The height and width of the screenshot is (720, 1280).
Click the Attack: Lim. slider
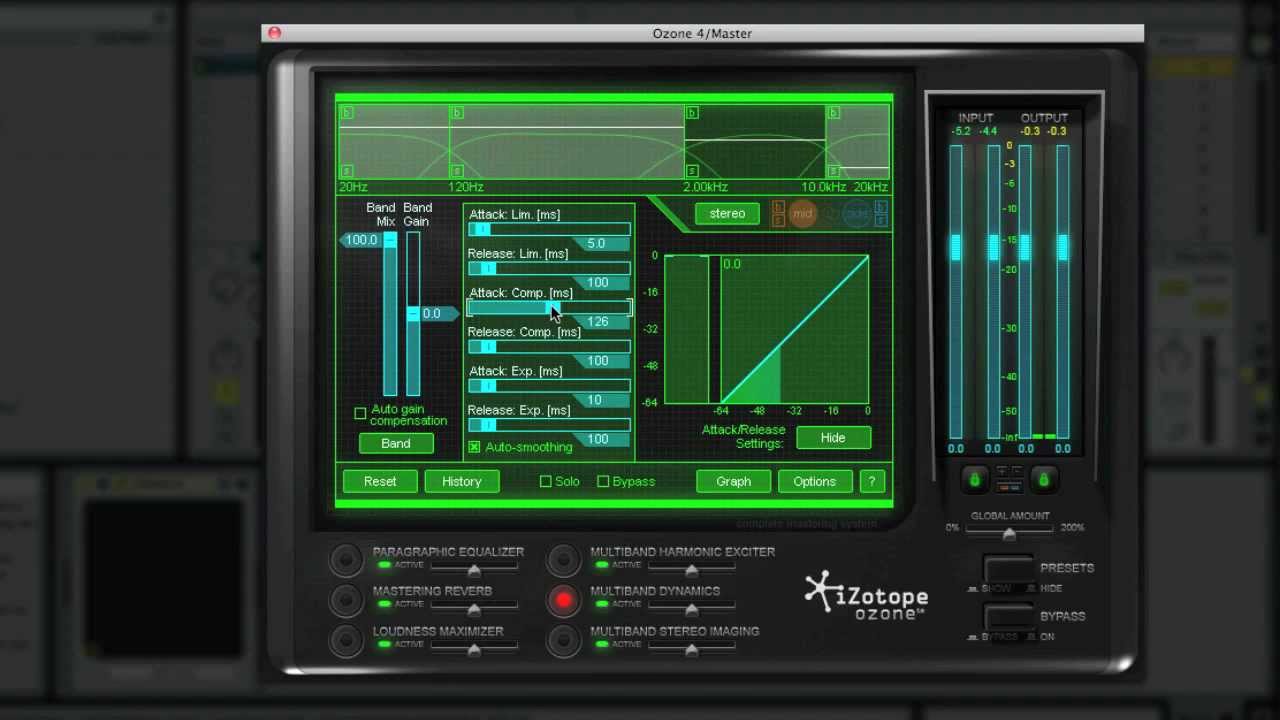click(x=549, y=229)
